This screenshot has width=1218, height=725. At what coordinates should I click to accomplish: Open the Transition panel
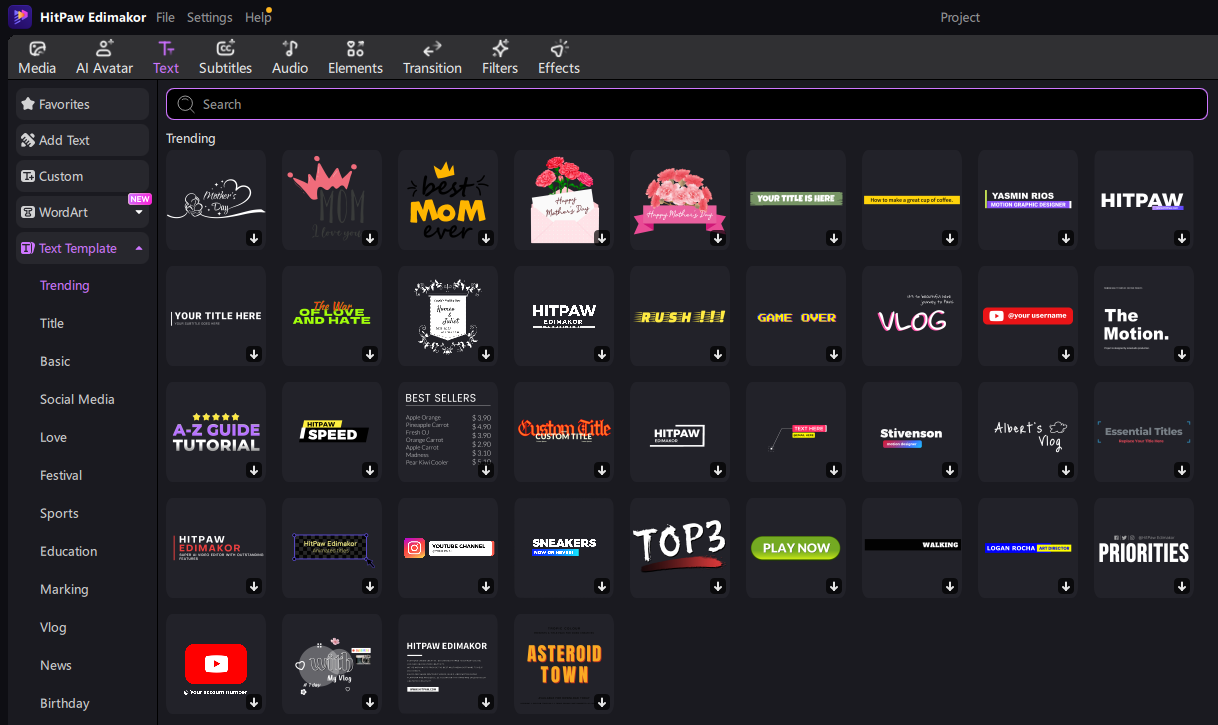click(432, 58)
